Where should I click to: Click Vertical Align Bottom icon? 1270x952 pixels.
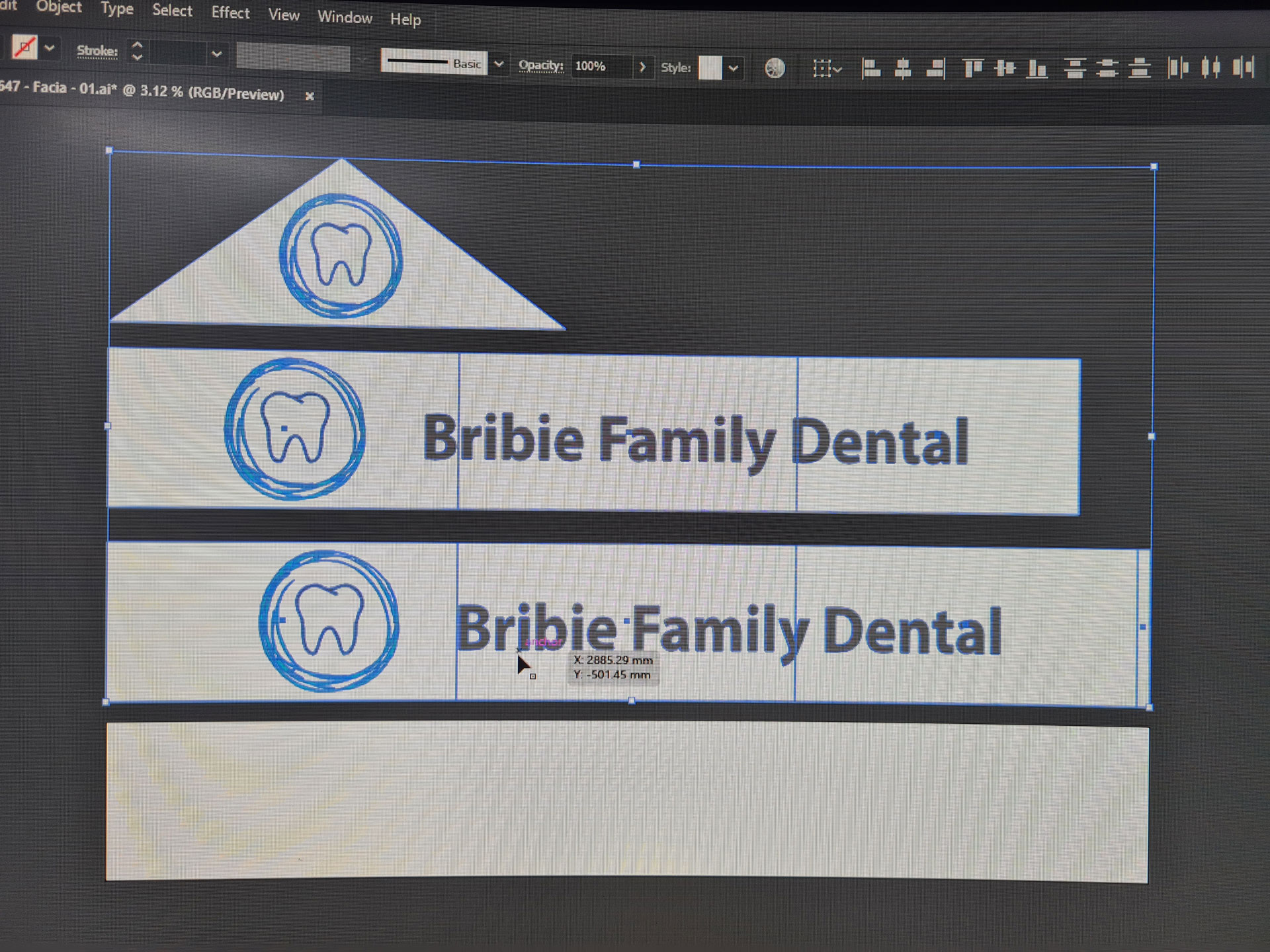[x=1037, y=67]
